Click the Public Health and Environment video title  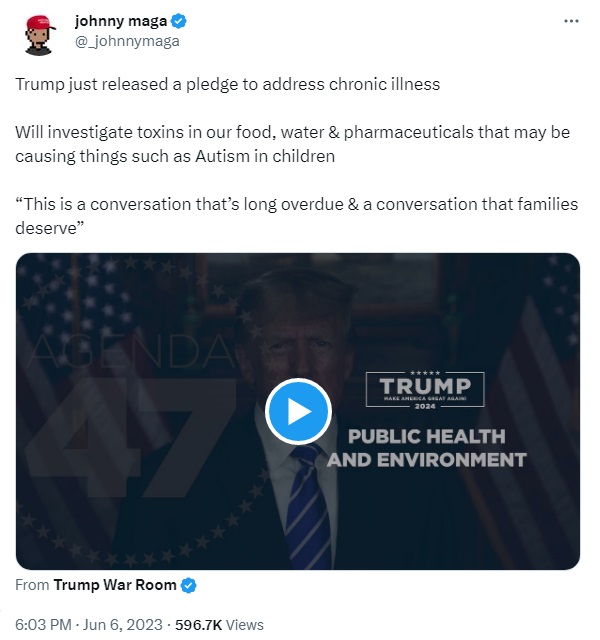pos(426,448)
